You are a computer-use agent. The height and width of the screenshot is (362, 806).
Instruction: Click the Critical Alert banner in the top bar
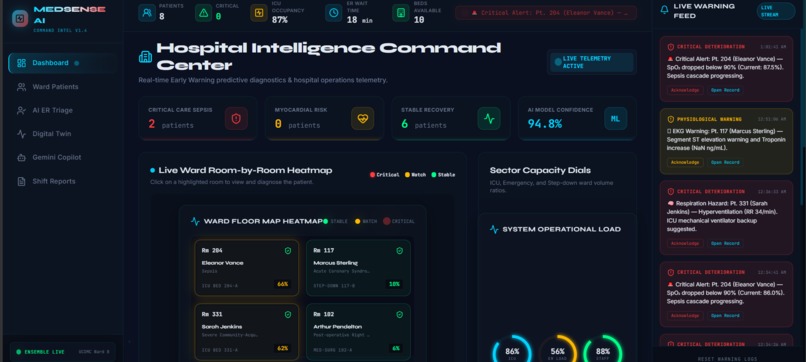pos(546,13)
